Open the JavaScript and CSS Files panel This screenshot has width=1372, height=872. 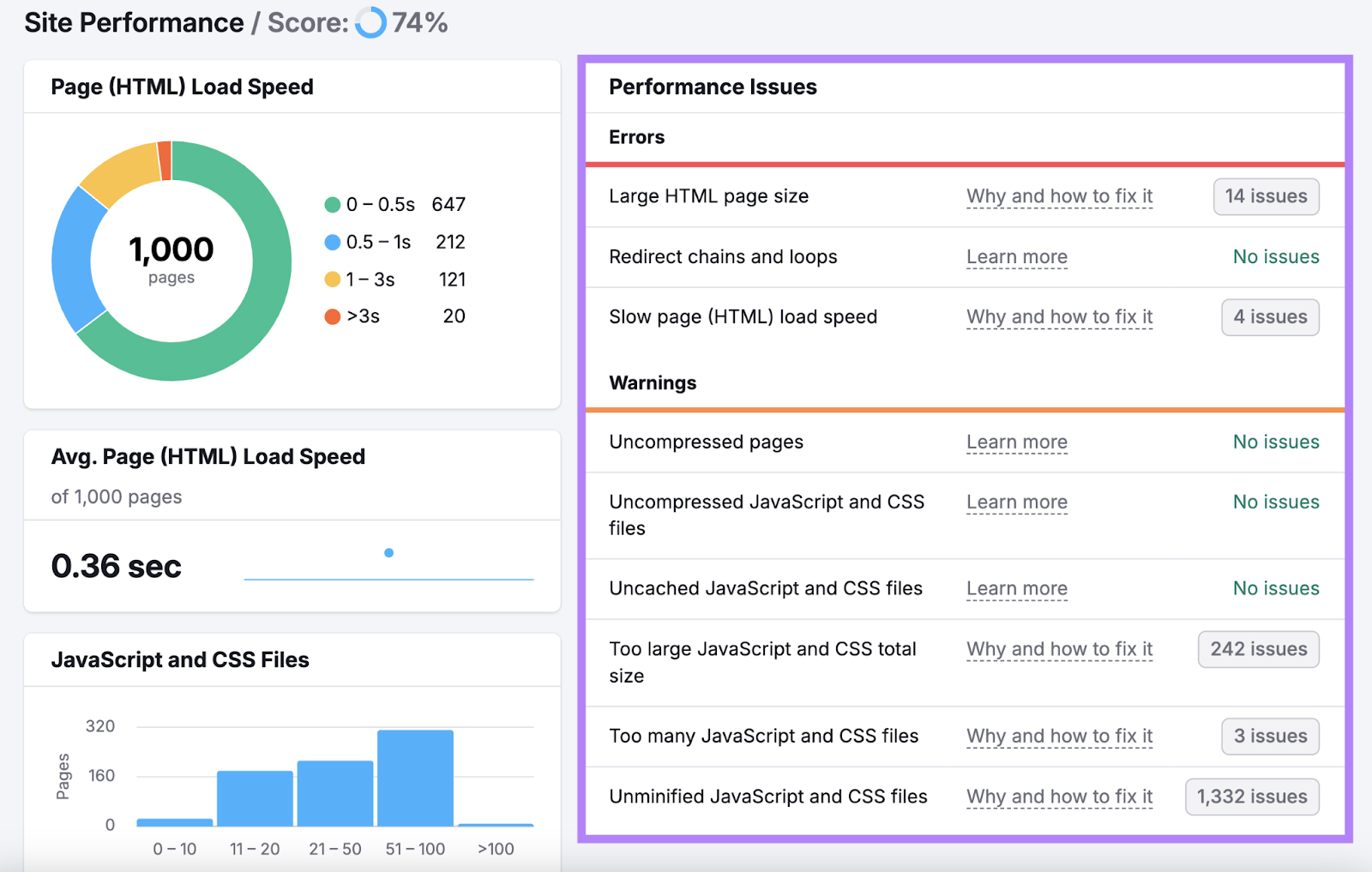pos(181,660)
